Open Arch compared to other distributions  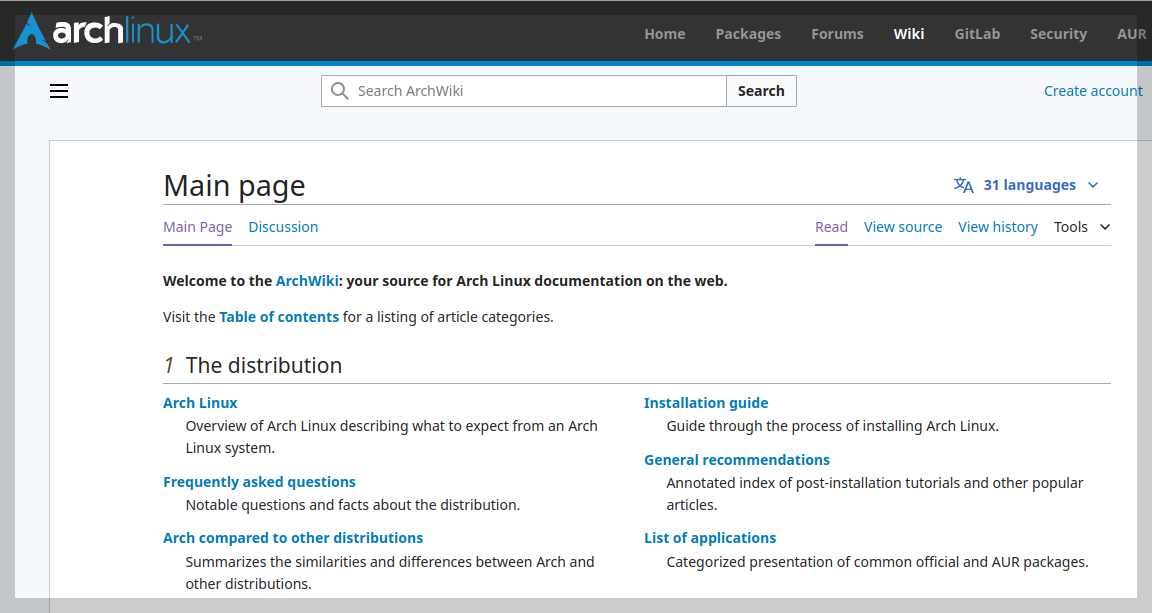pos(293,538)
